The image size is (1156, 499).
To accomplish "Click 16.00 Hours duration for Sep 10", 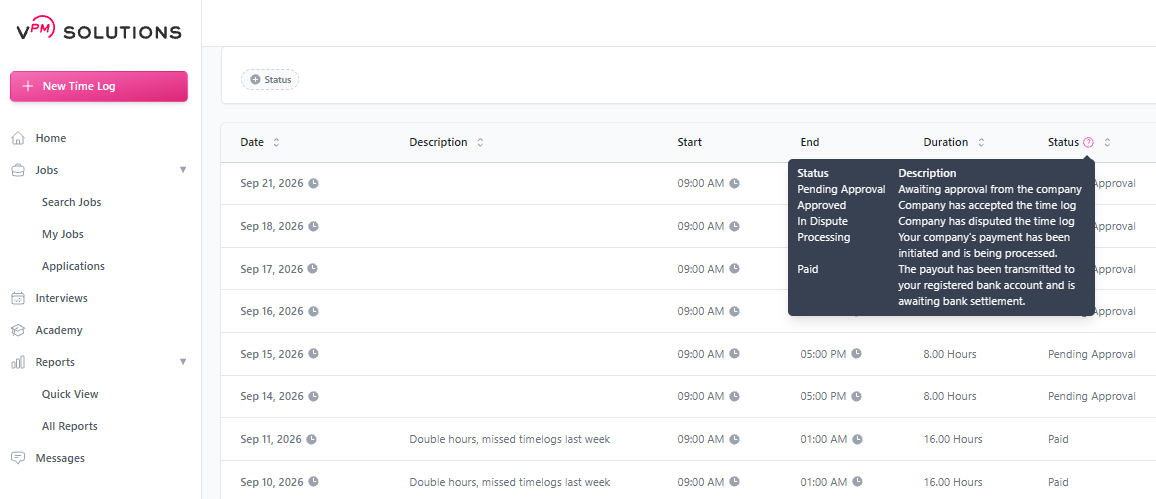I will 953,482.
